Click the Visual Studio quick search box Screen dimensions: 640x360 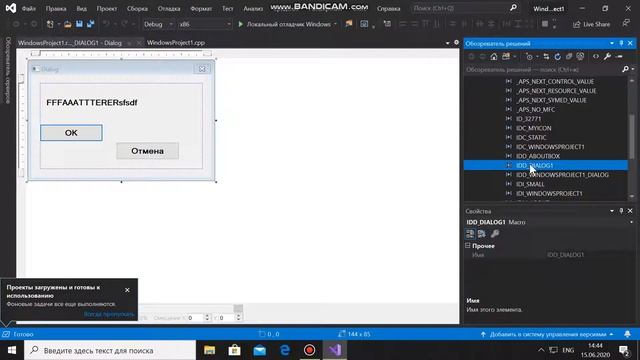click(x=464, y=8)
